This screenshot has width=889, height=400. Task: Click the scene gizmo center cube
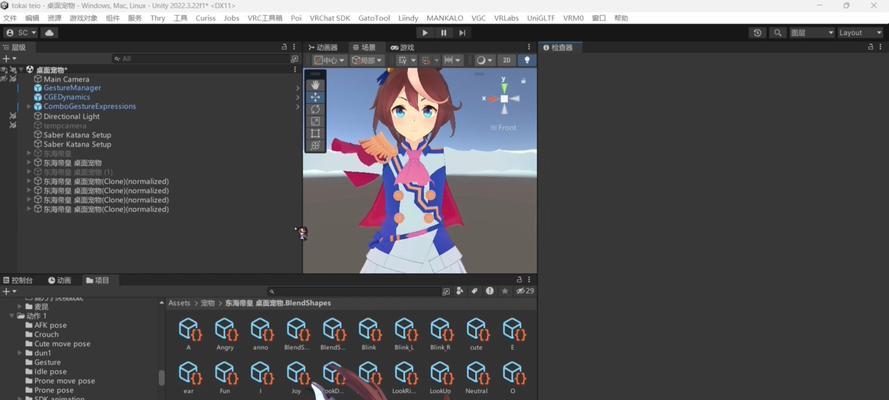504,99
